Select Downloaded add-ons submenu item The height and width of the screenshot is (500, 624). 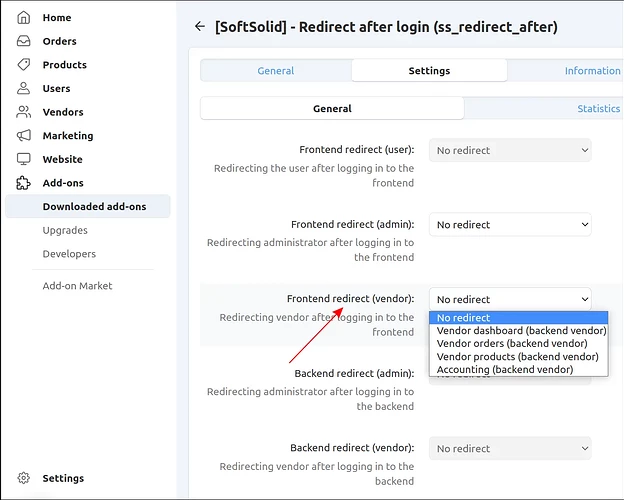(x=88, y=206)
